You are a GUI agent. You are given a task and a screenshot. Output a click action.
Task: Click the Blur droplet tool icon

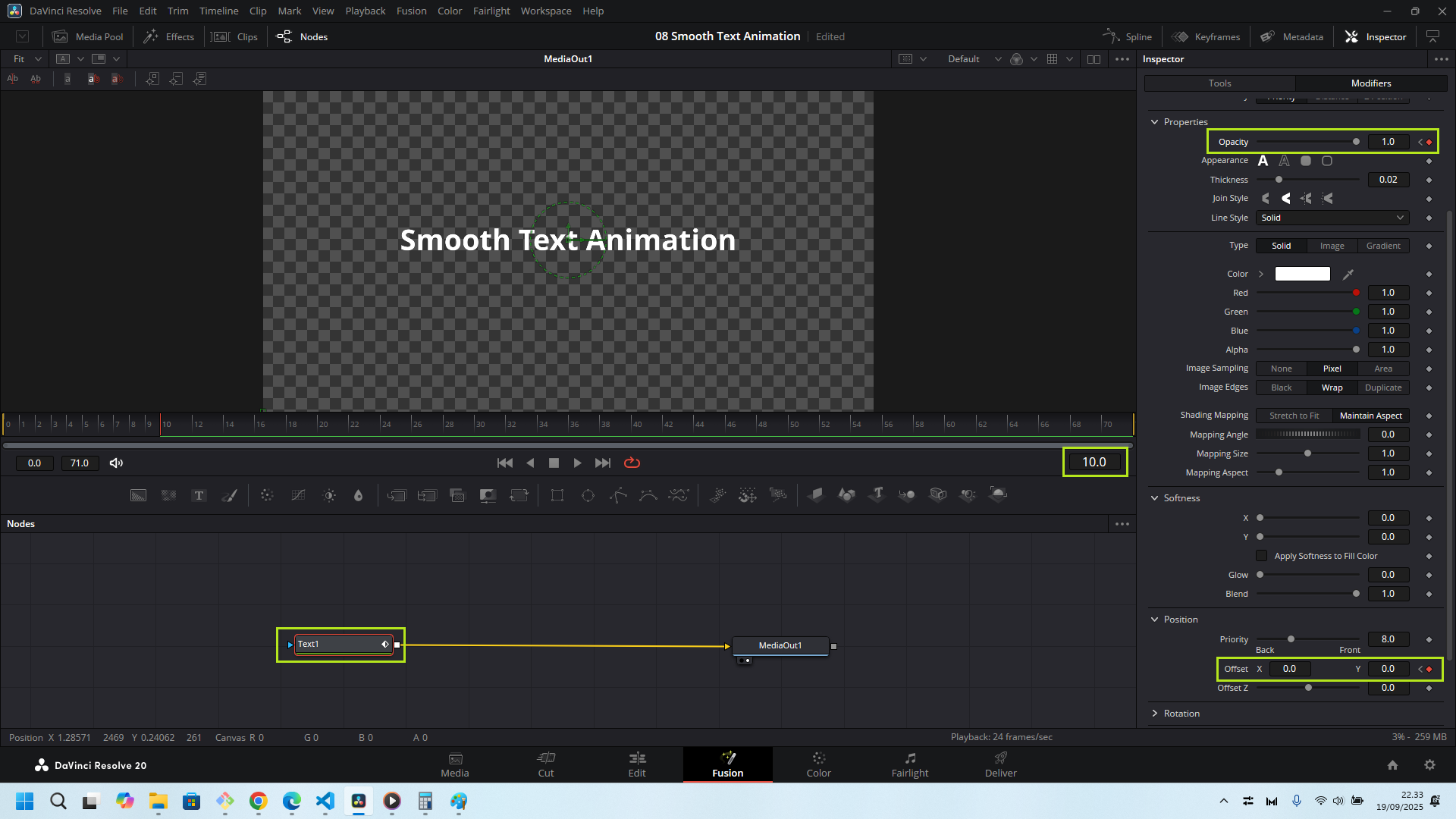358,495
